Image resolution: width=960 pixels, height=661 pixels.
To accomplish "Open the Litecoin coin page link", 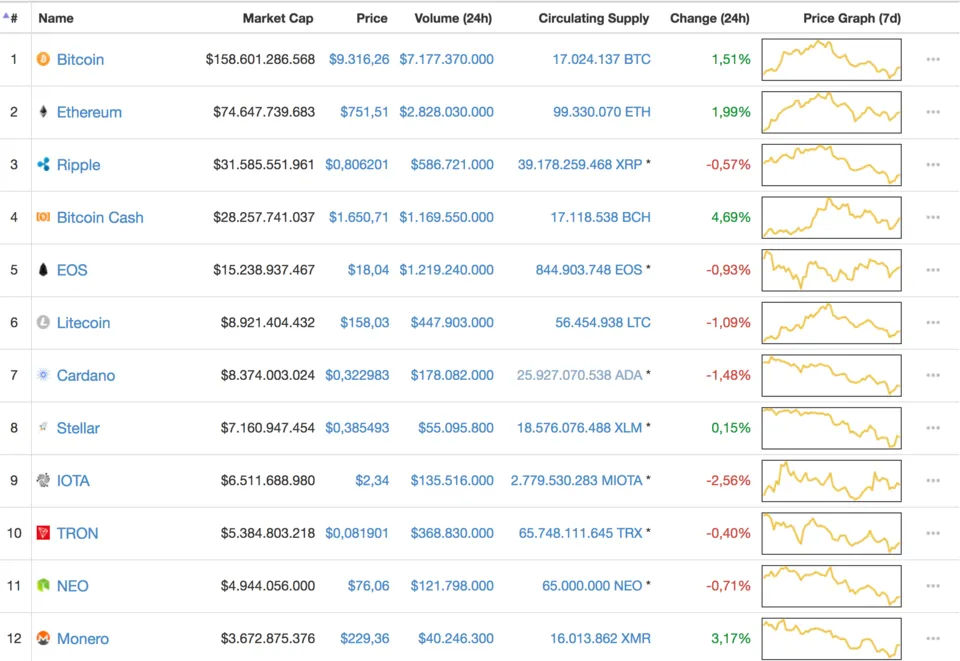I will (x=83, y=323).
